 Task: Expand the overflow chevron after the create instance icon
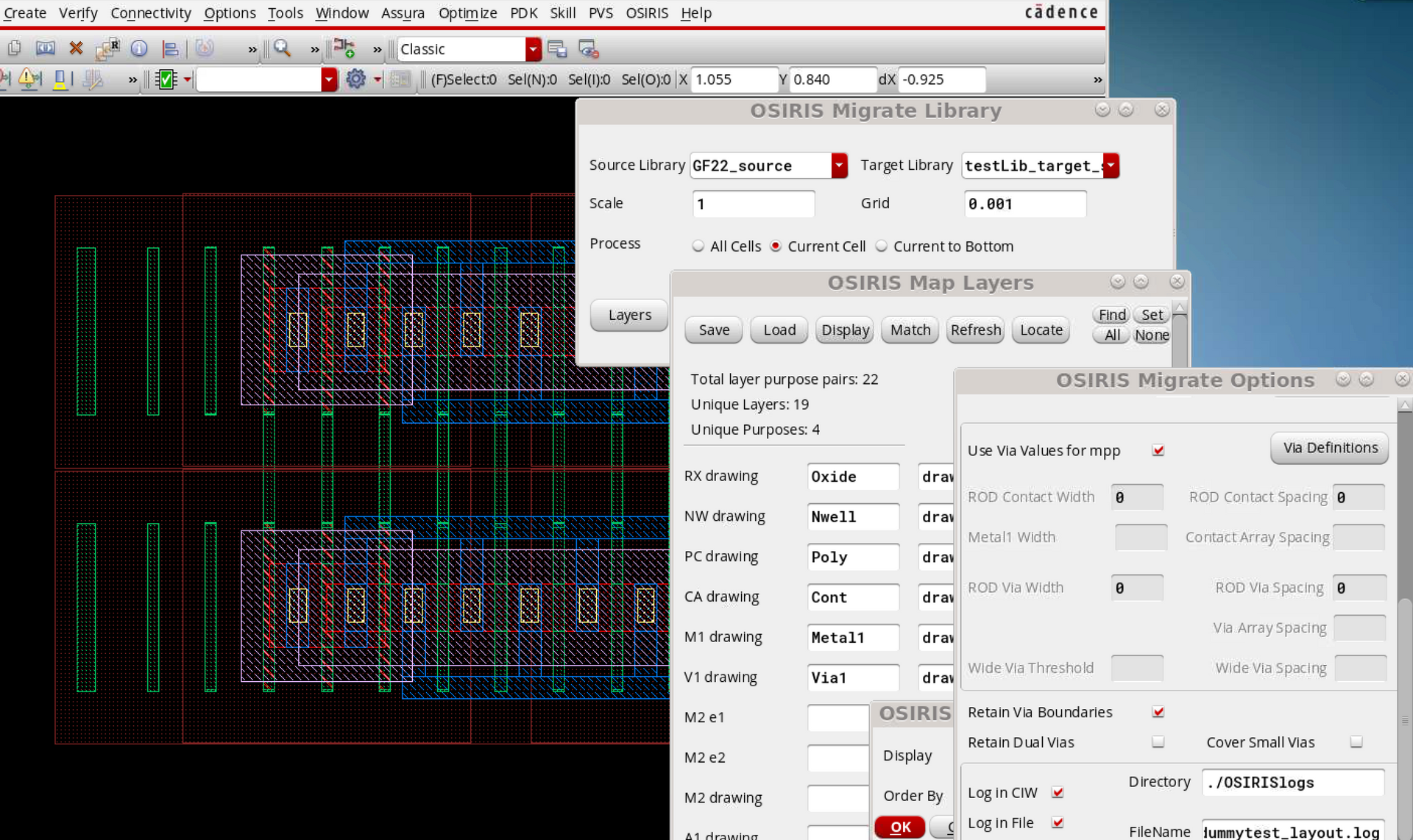[378, 50]
